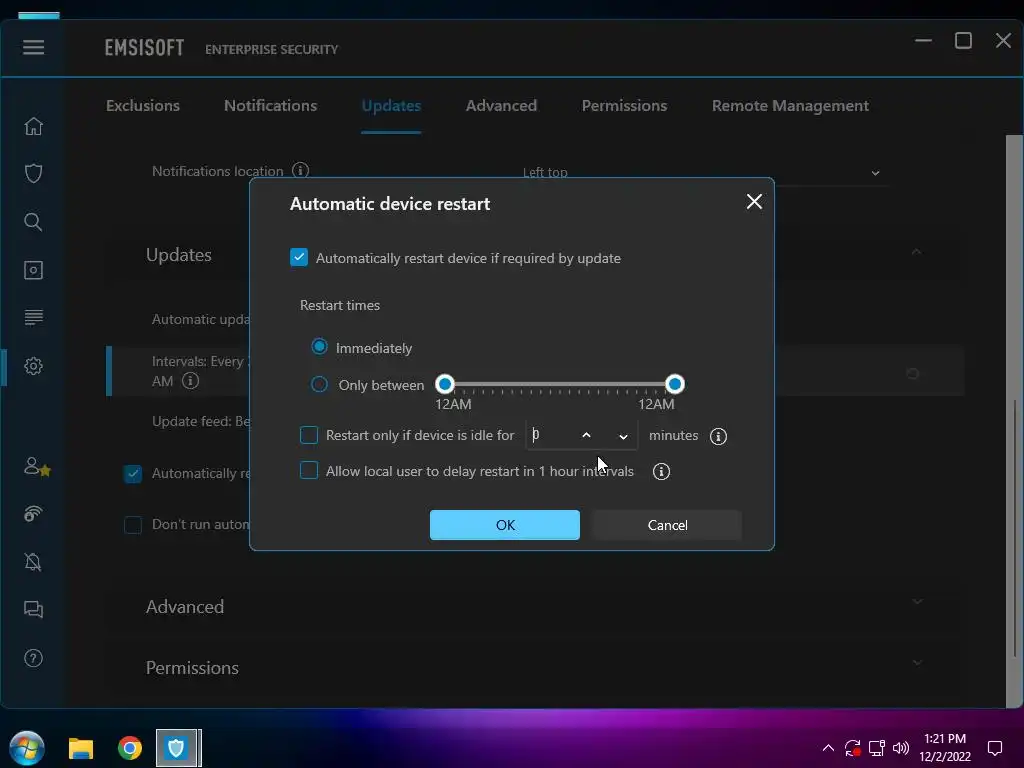Click info icon beside delay restart option
1024x768 pixels.
tap(661, 472)
